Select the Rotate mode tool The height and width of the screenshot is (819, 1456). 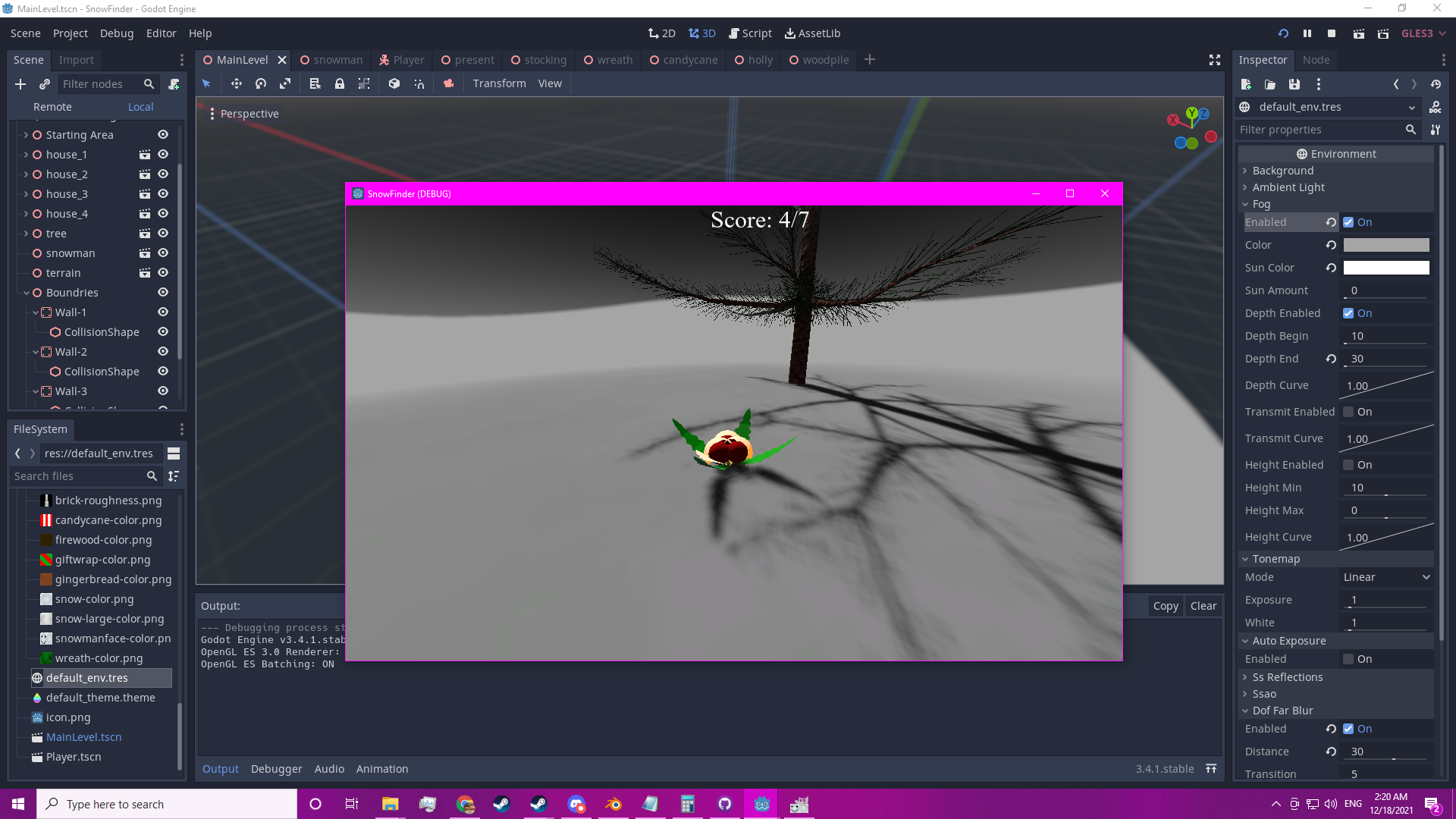tap(261, 83)
